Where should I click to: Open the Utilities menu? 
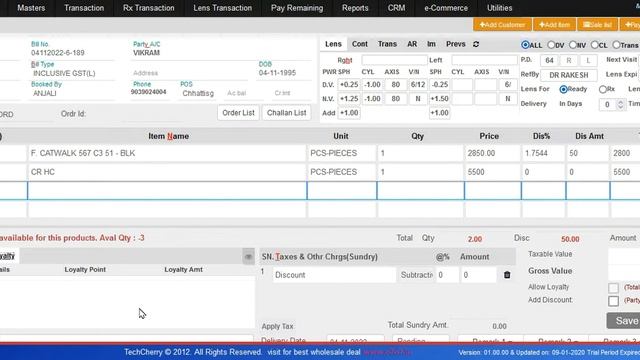pos(499,8)
